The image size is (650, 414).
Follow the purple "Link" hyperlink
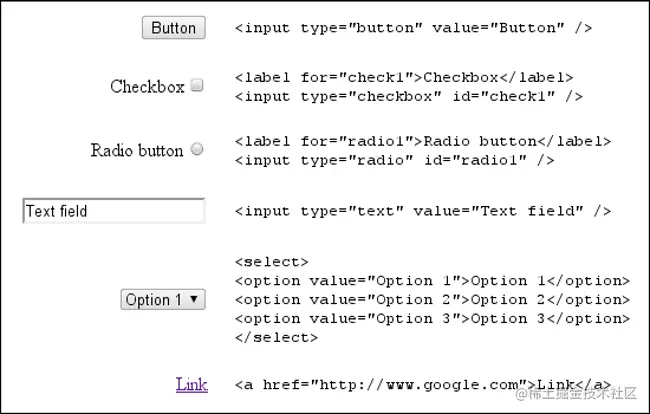click(191, 384)
